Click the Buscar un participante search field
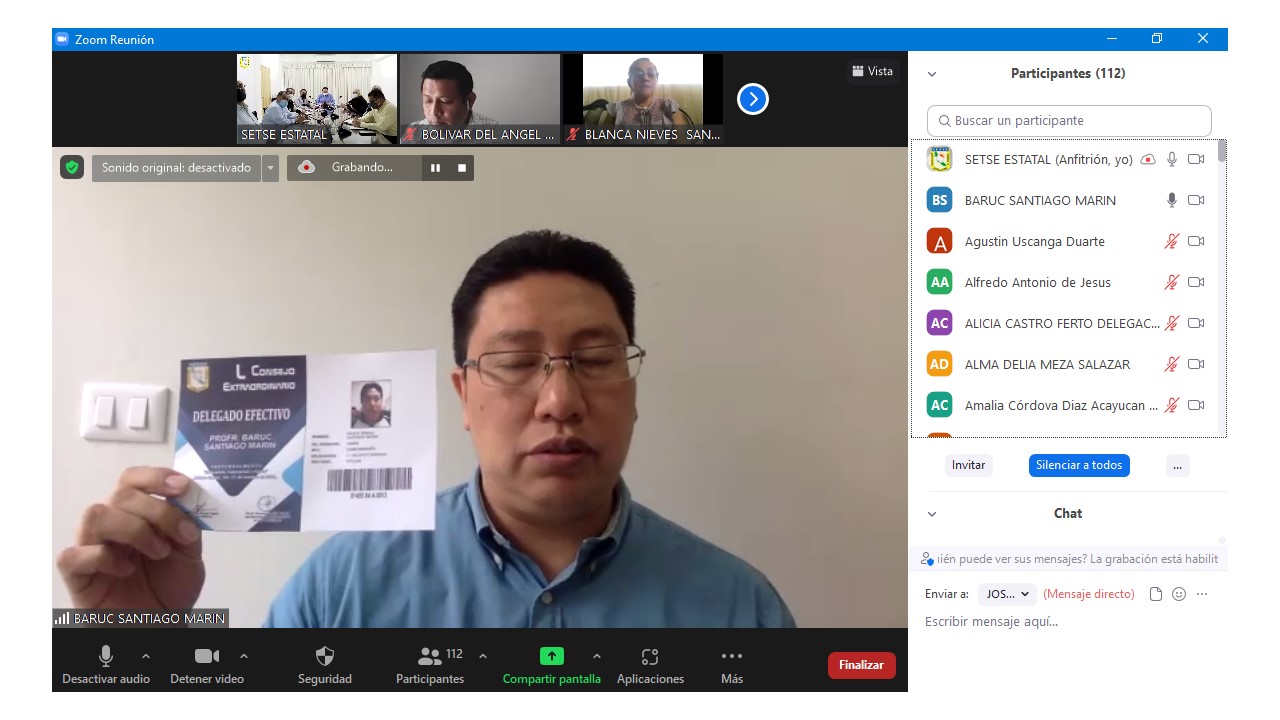The height and width of the screenshot is (720, 1280). 1069,121
